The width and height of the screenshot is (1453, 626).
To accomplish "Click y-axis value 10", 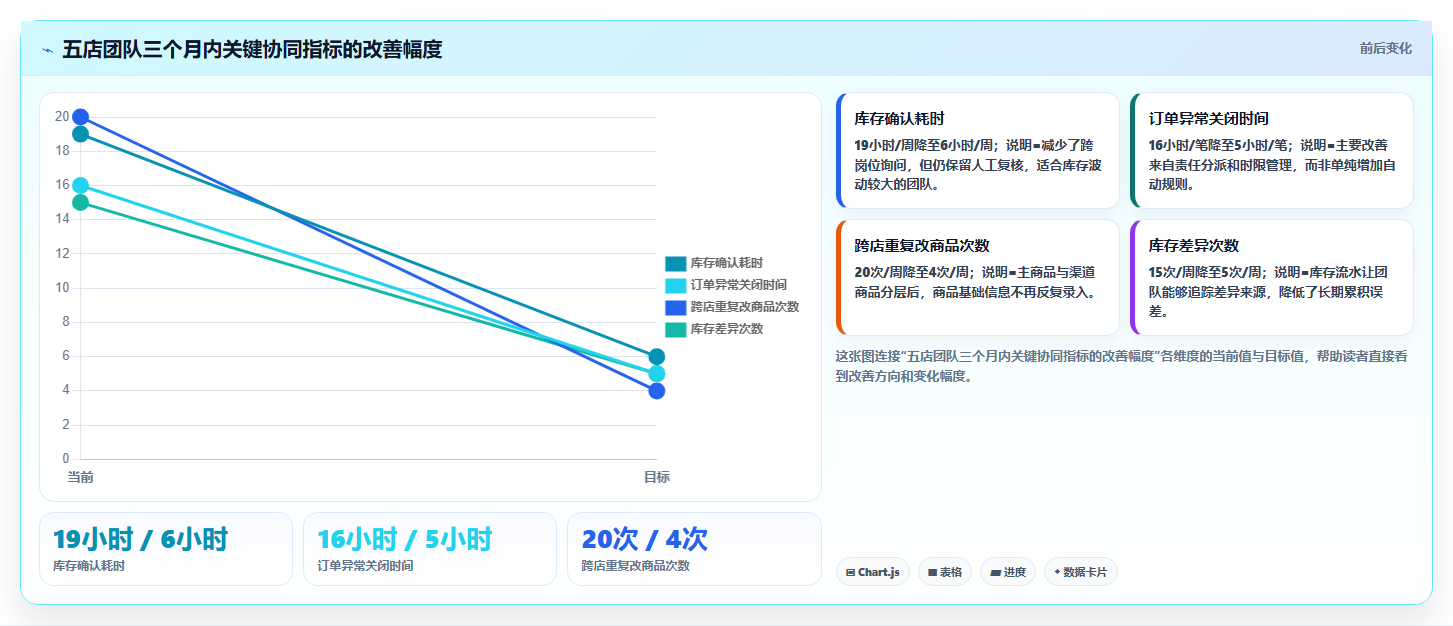I will 62,288.
